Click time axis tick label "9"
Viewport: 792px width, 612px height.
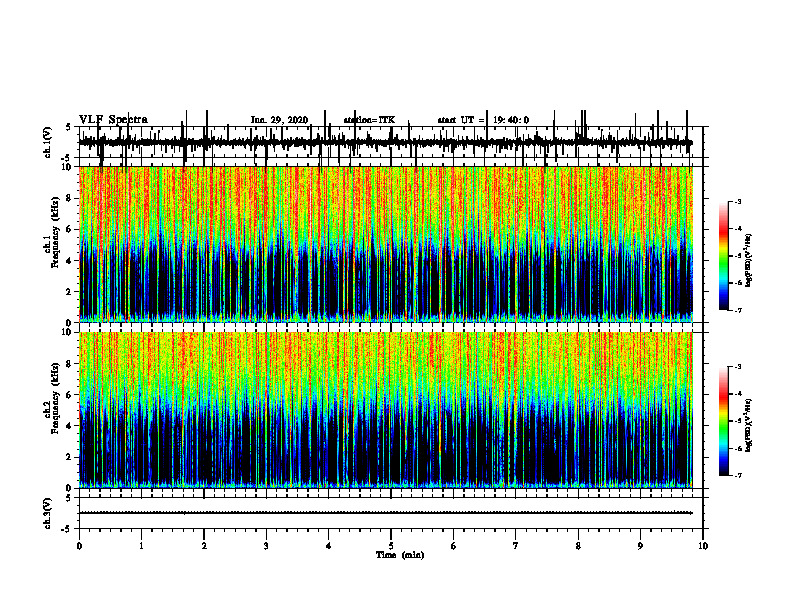click(640, 546)
